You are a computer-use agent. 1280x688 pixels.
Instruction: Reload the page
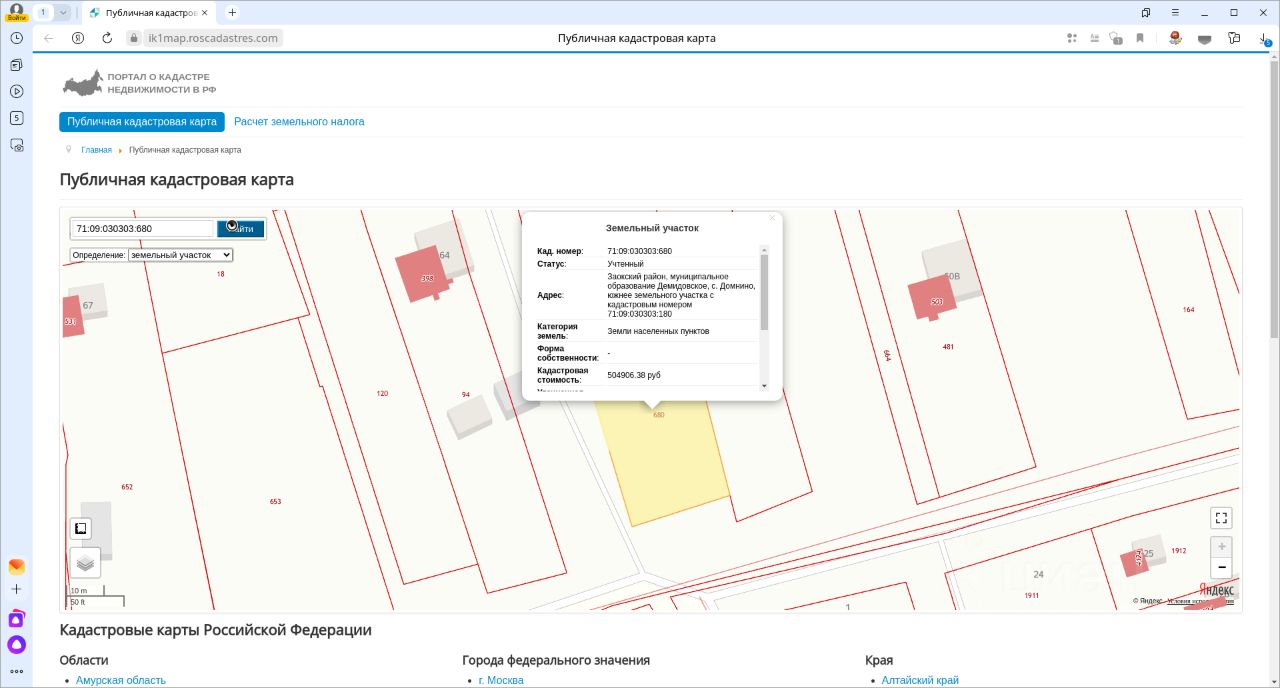click(x=107, y=38)
